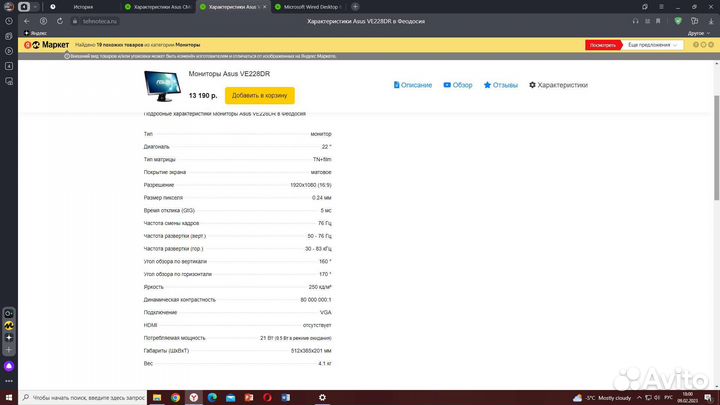Open the notifications icon in the system tray
720x405 pixels.
pyautogui.click(x=709, y=398)
